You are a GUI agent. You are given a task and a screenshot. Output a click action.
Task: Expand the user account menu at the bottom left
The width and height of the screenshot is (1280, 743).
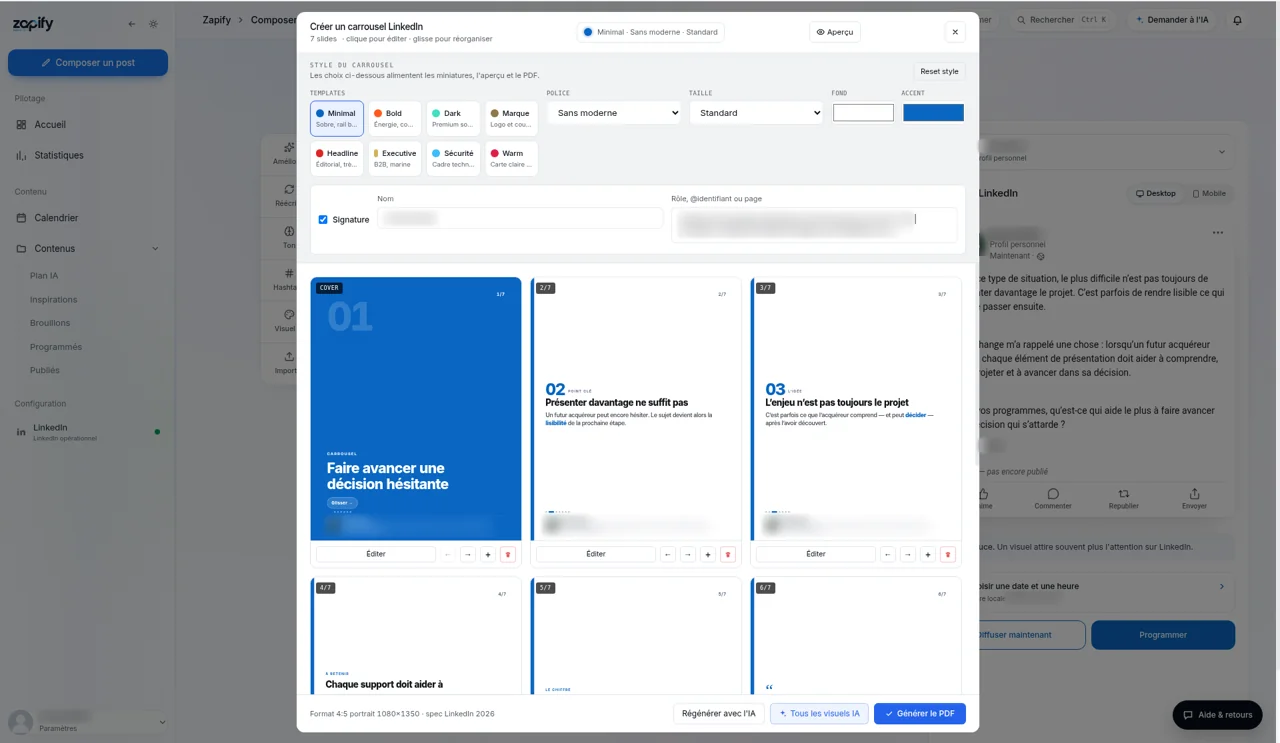162,722
